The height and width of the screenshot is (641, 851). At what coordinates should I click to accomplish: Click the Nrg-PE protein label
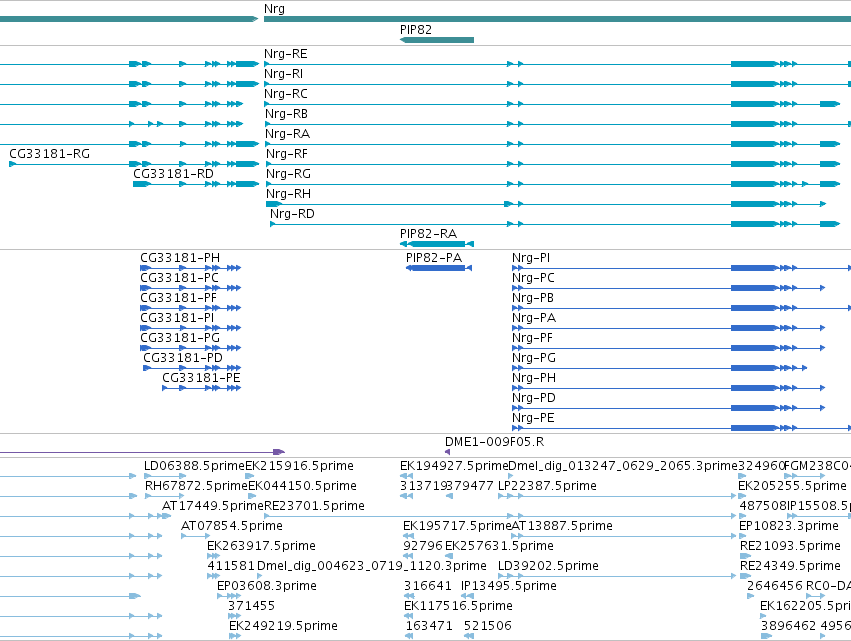(533, 418)
